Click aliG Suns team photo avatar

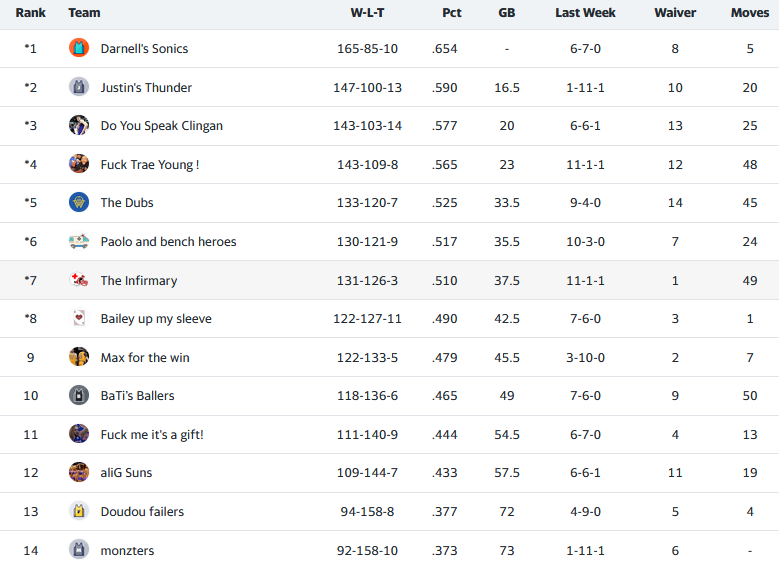79,473
